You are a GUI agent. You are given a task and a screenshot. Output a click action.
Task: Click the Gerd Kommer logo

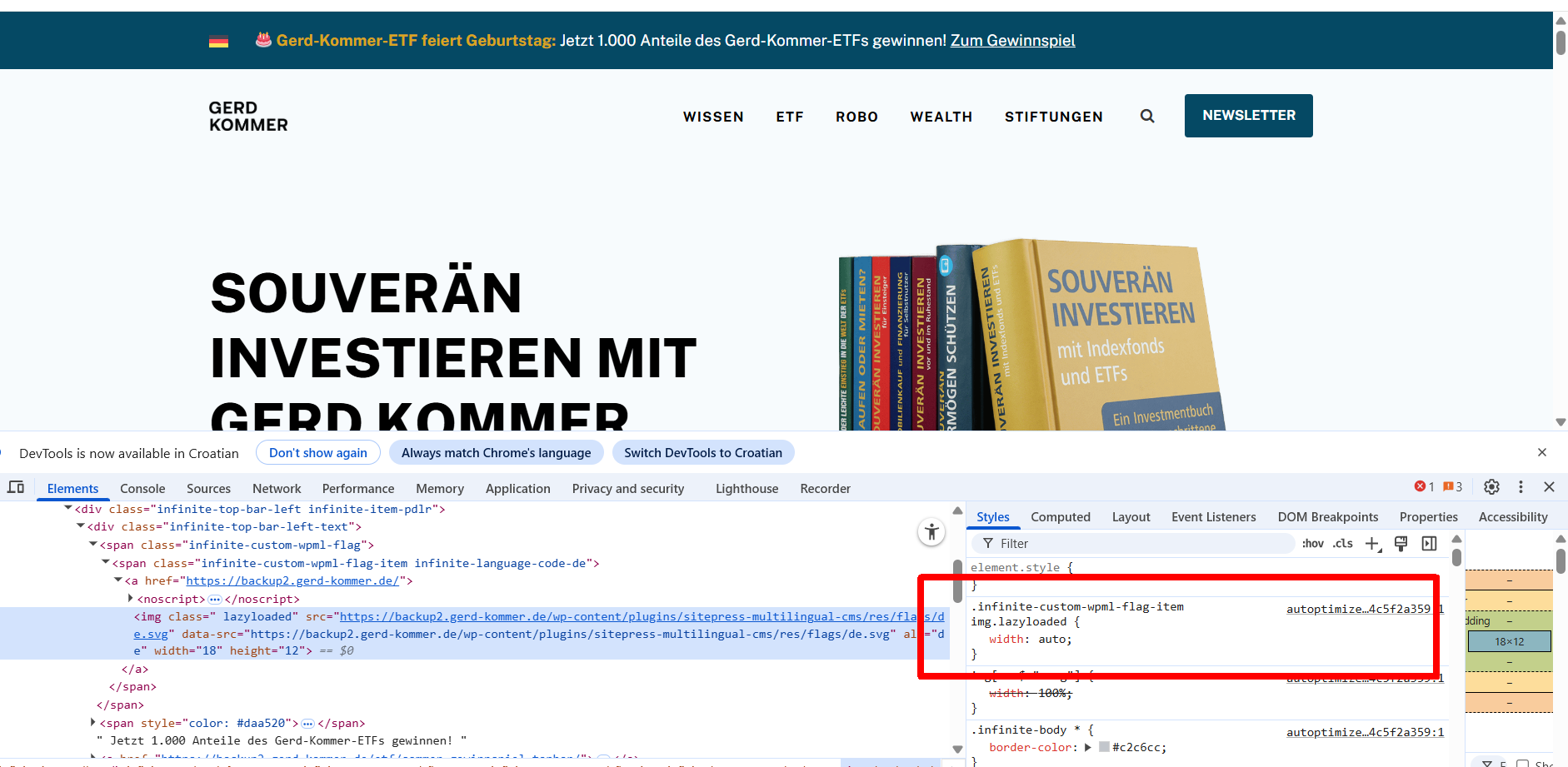click(248, 117)
